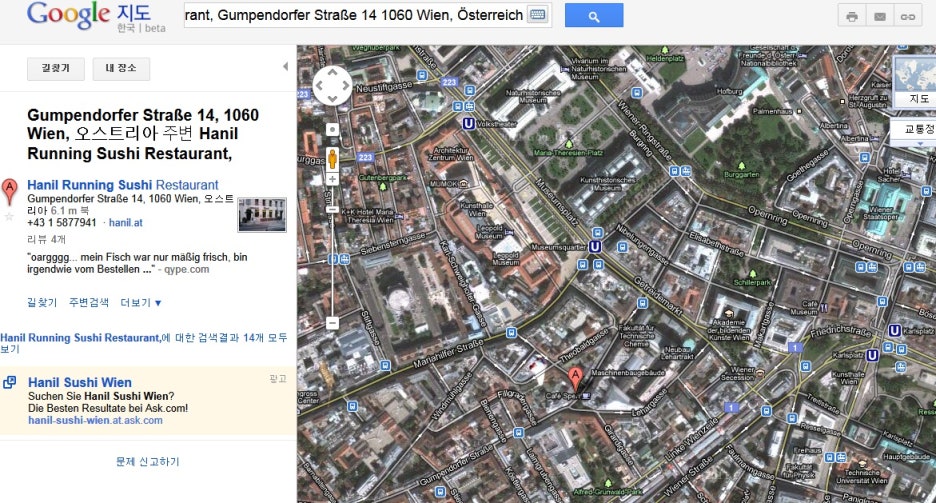Click the MUMOK museum icon
The width and height of the screenshot is (936, 503).
click(x=463, y=184)
